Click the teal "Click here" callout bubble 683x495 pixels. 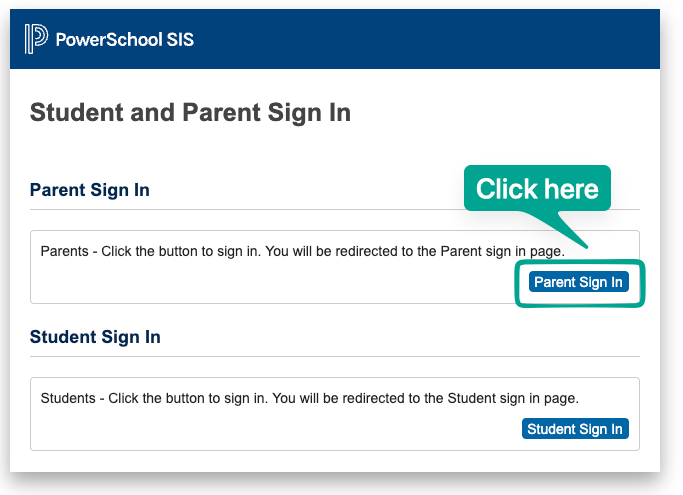[537, 188]
